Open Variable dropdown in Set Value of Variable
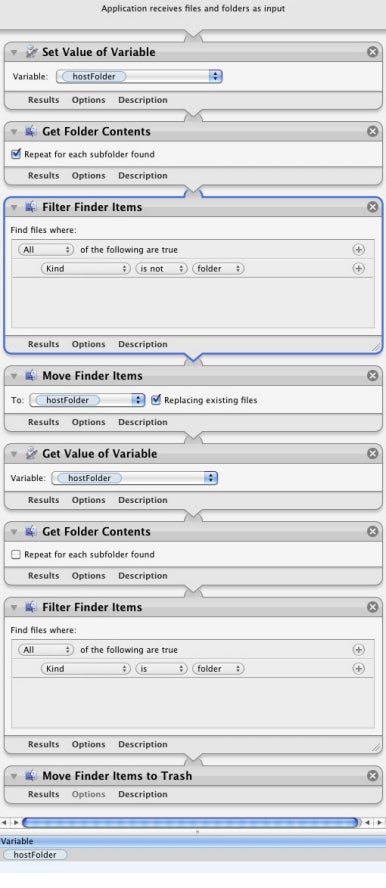Screen dimensions: 386x888 (x=139, y=76)
